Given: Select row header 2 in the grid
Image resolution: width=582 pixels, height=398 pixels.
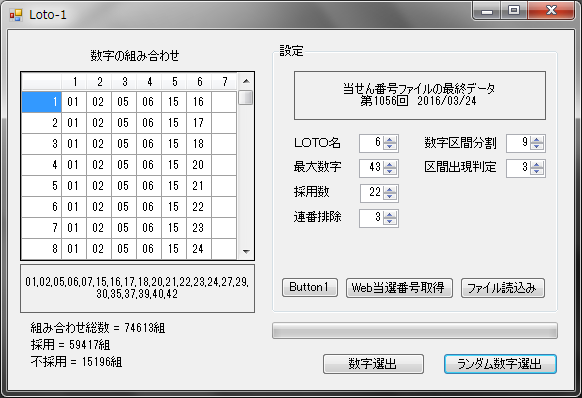Looking at the screenshot, I should [x=41, y=123].
